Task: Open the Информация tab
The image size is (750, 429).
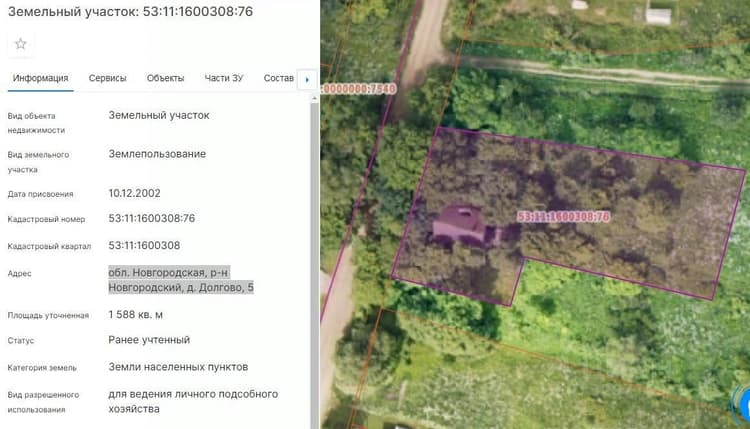Action: (x=41, y=78)
